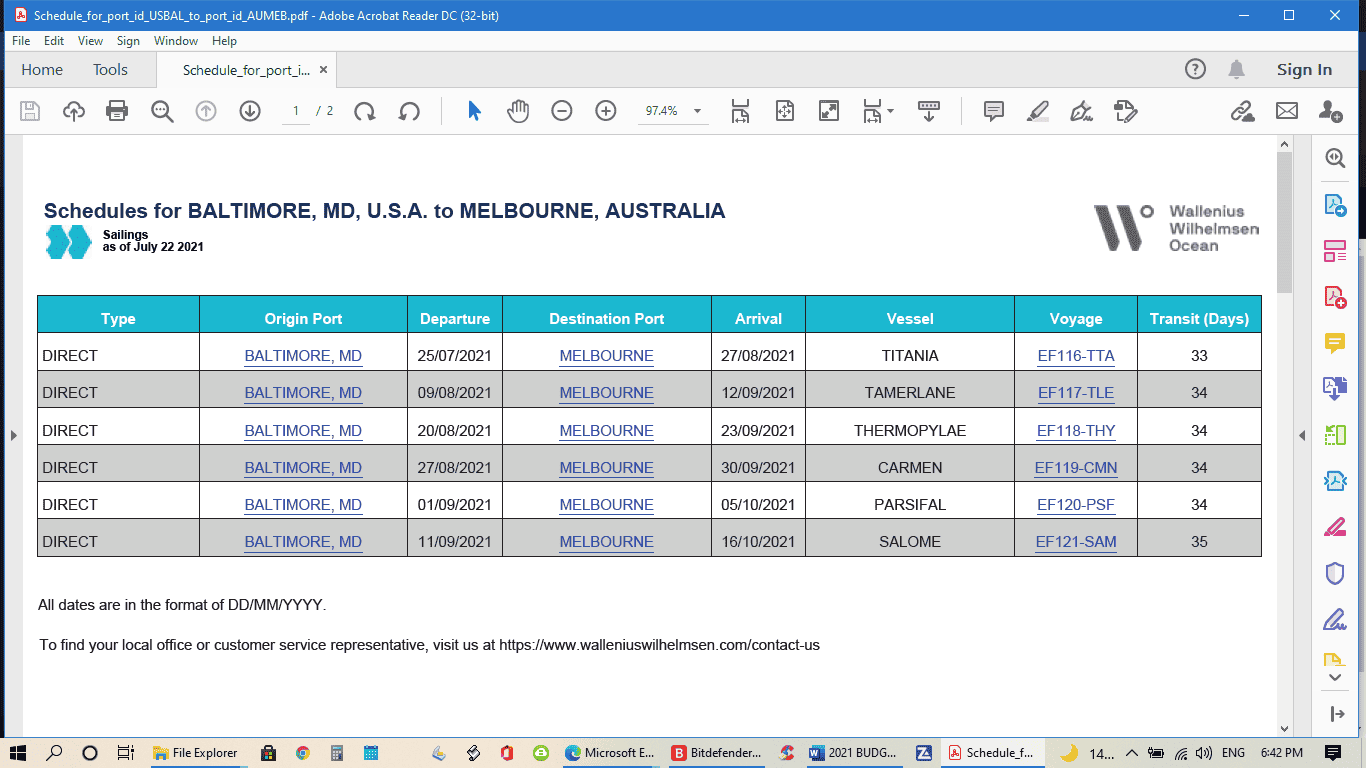Open the Find text magnifier
The height and width of the screenshot is (768, 1366).
click(x=162, y=111)
